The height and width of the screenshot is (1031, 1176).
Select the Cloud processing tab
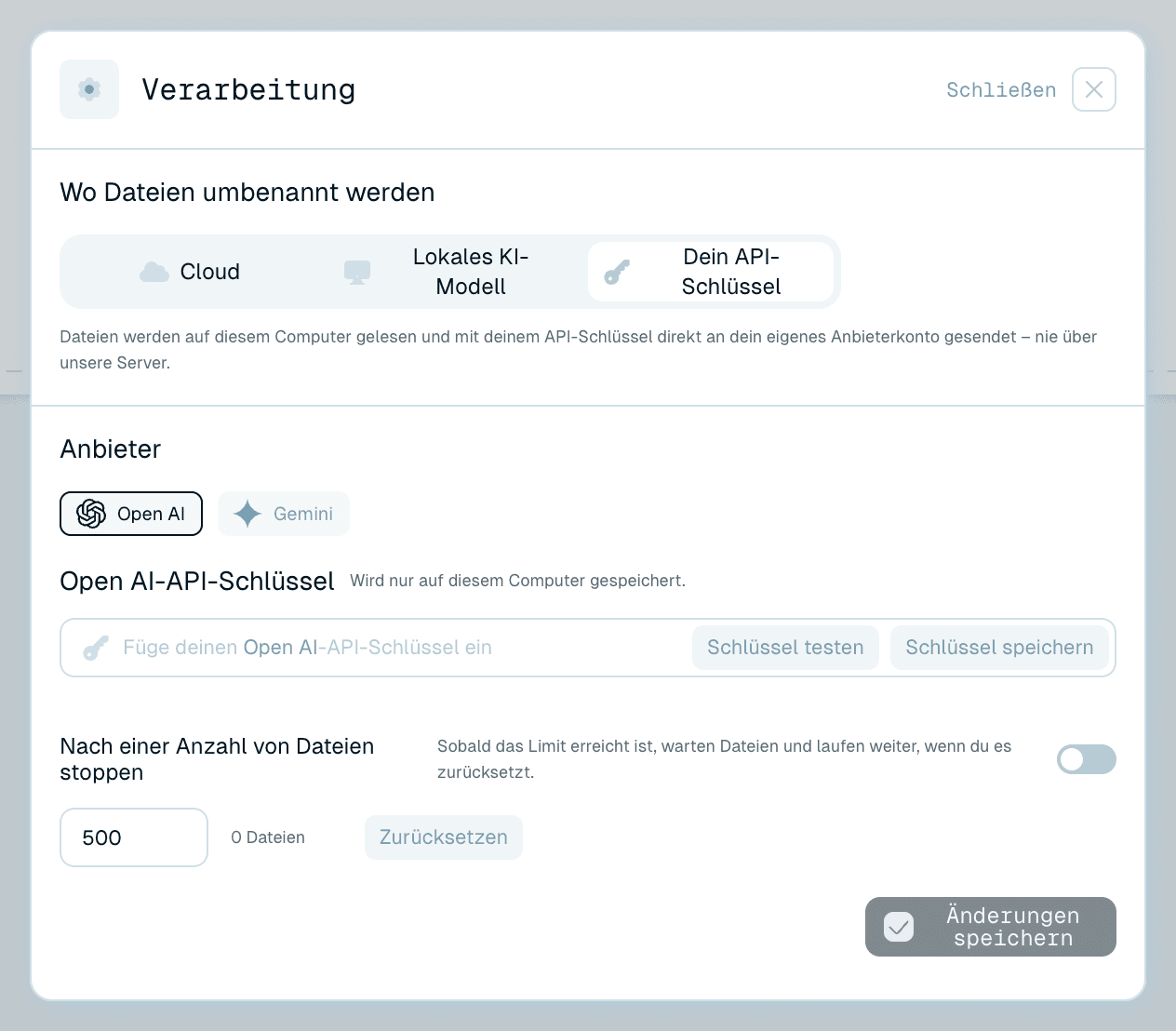190,272
